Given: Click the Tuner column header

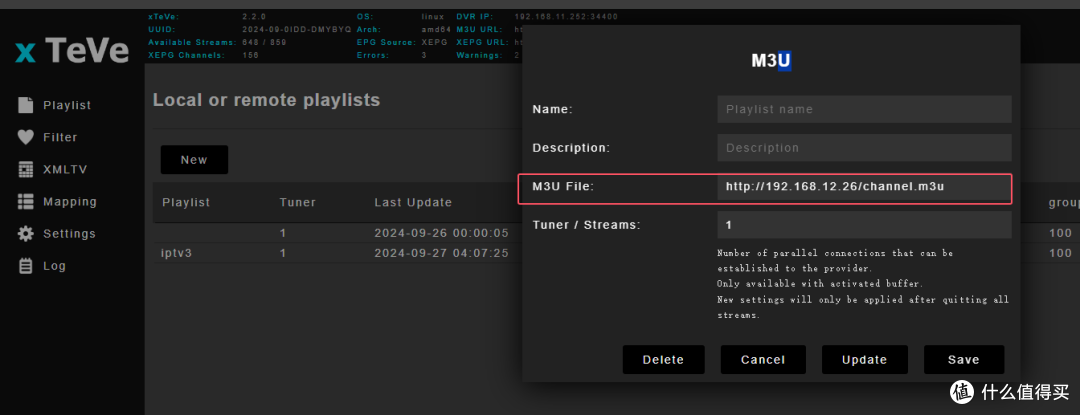Looking at the screenshot, I should 298,202.
